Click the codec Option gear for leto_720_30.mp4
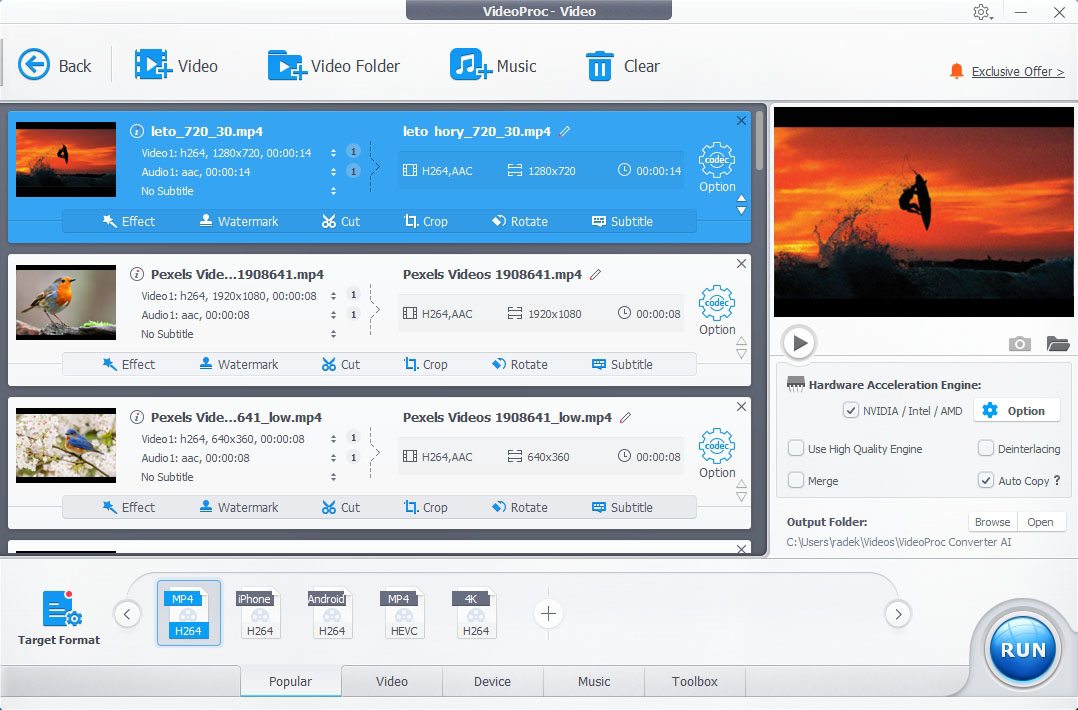1078x710 pixels. click(717, 161)
